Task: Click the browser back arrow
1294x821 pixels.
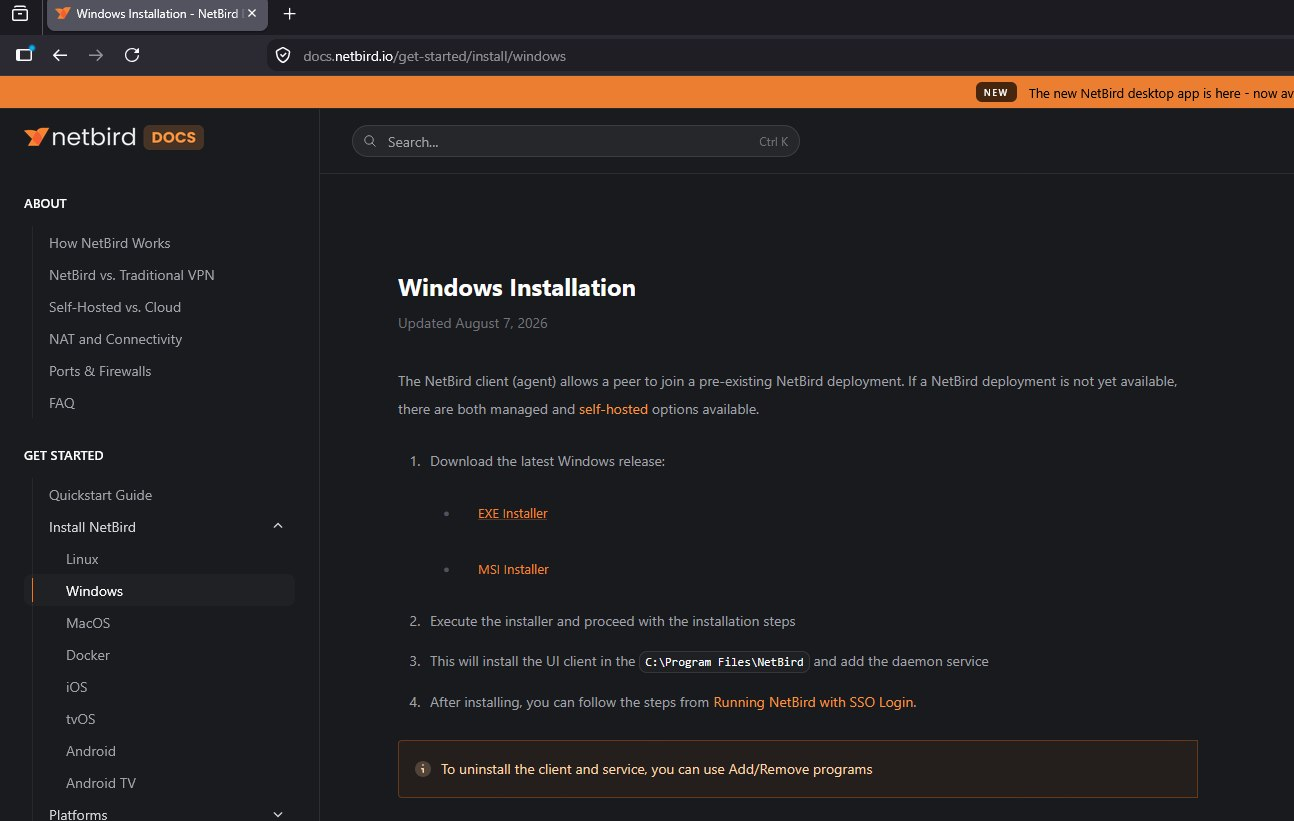Action: coord(60,56)
